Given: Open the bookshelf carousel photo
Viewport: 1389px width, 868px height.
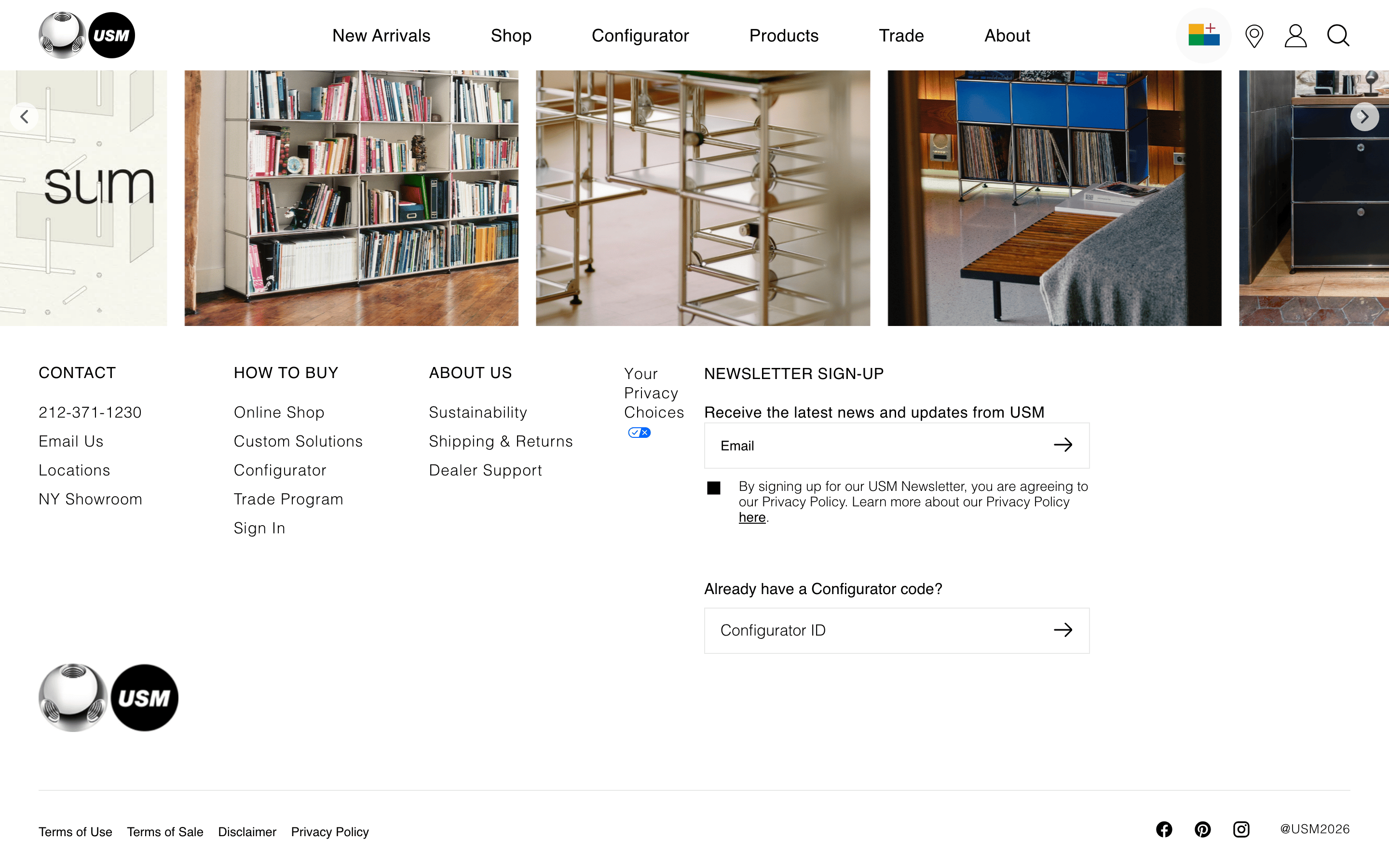Looking at the screenshot, I should pos(351,198).
